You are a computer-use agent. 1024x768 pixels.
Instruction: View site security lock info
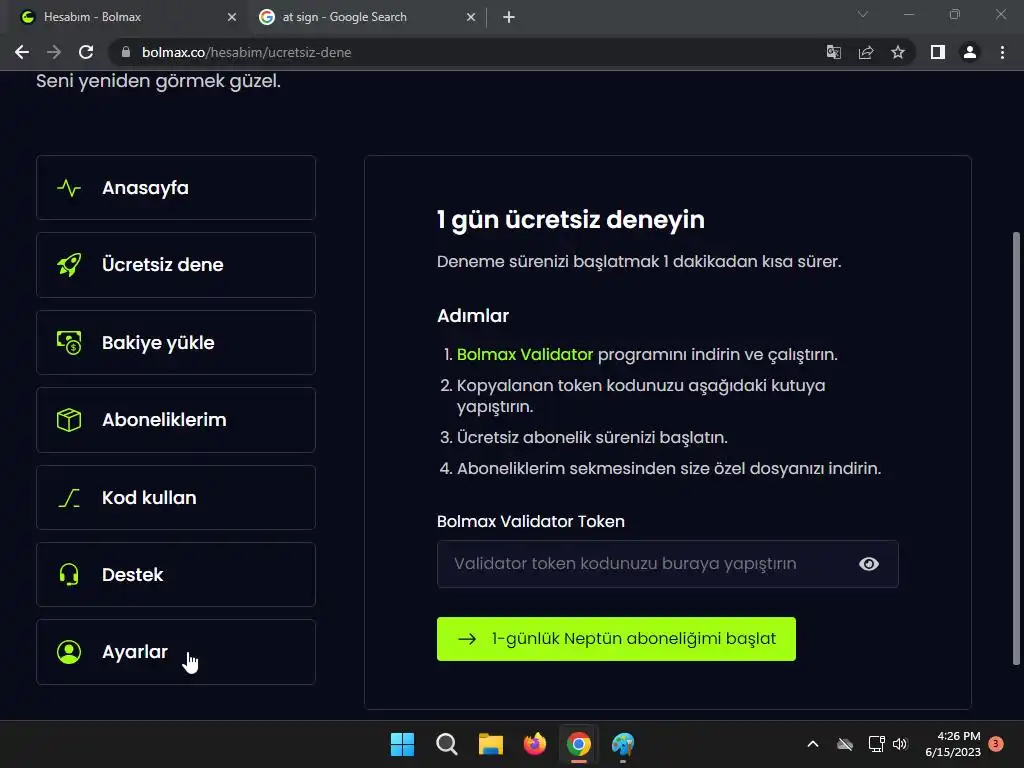pyautogui.click(x=126, y=52)
